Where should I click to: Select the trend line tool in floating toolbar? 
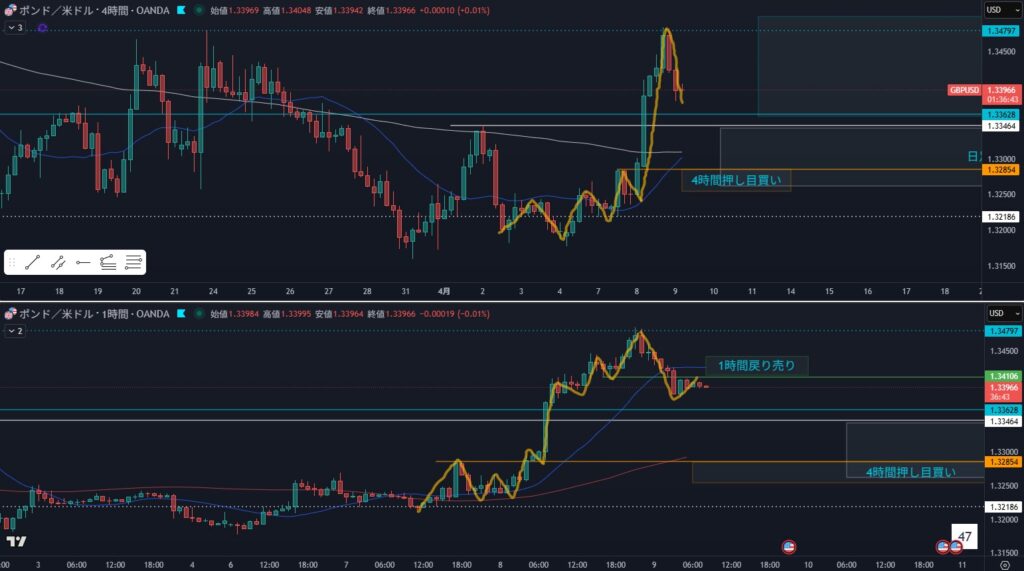[33, 262]
